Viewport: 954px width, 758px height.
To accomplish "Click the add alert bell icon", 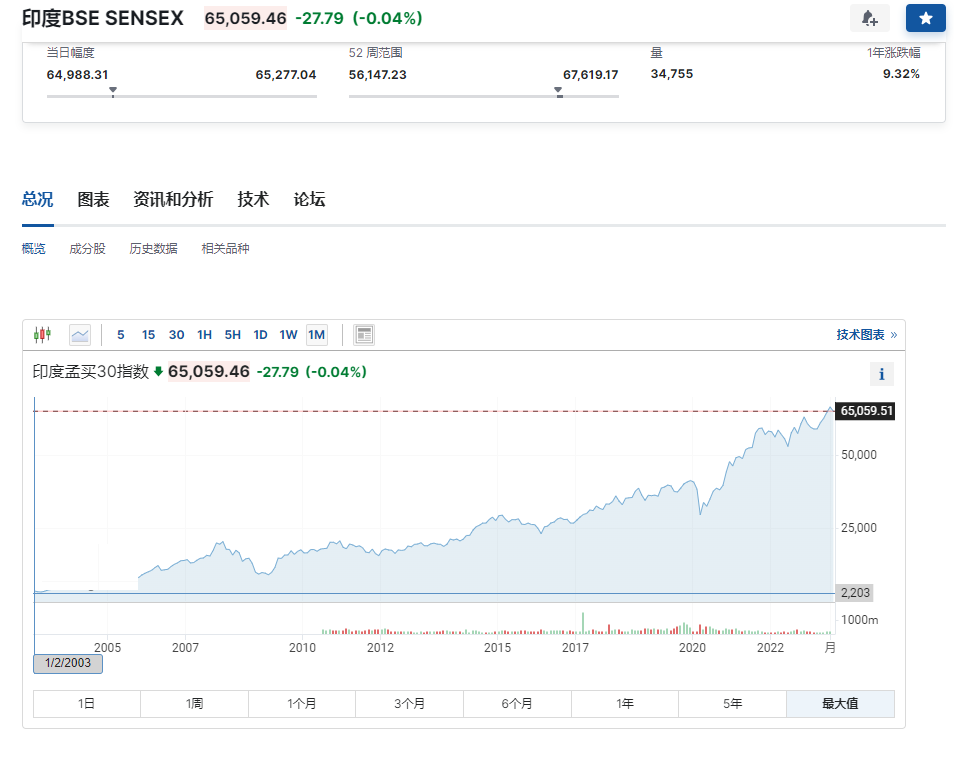I will pos(869,18).
